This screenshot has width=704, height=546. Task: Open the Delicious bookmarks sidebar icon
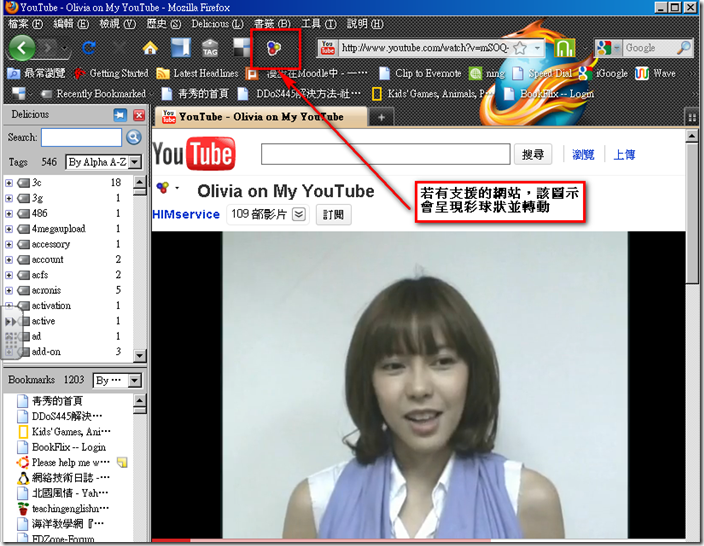point(180,48)
